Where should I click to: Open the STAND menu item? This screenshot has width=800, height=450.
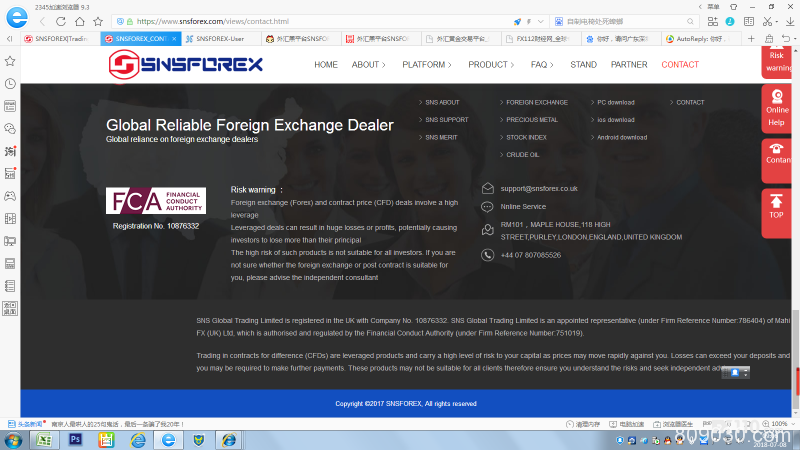tap(583, 65)
